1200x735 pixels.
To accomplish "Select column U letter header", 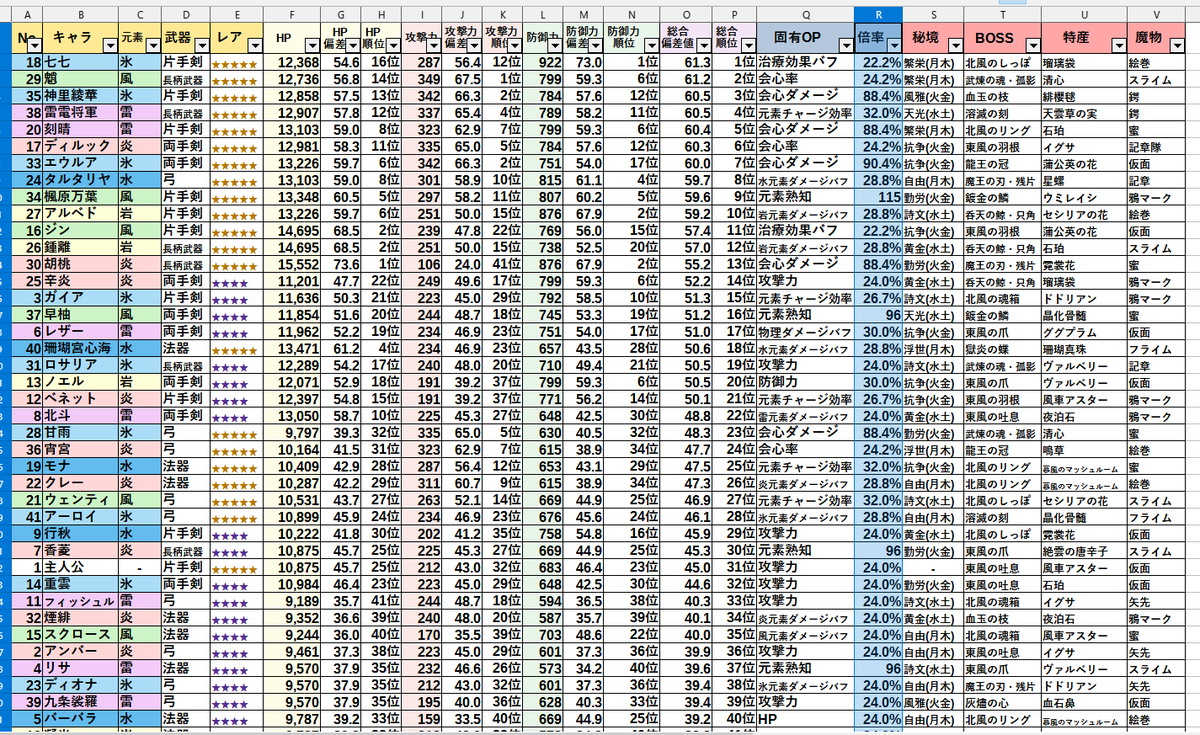I will (1083, 15).
